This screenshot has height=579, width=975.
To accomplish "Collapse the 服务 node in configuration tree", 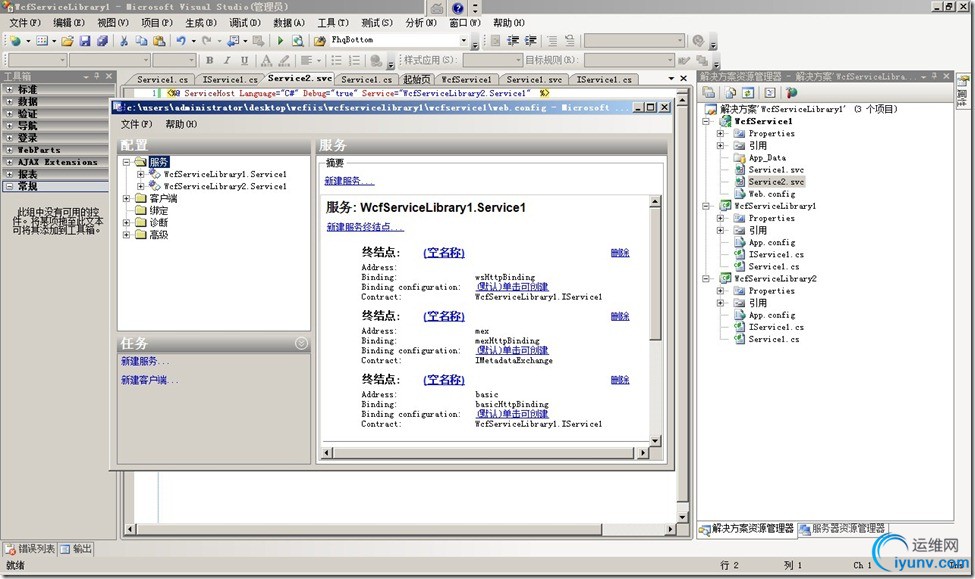I will point(127,162).
